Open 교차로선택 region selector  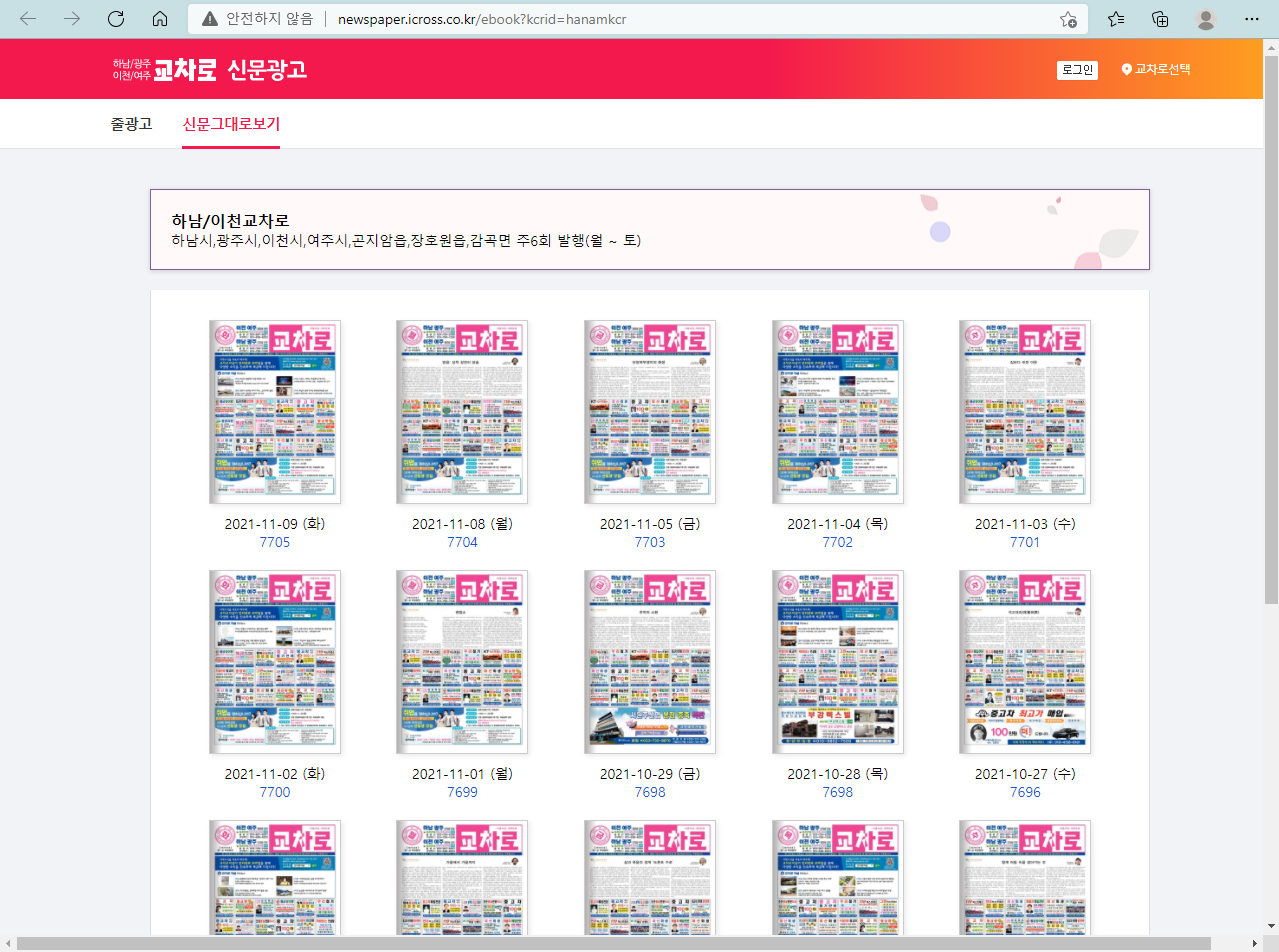(1156, 70)
